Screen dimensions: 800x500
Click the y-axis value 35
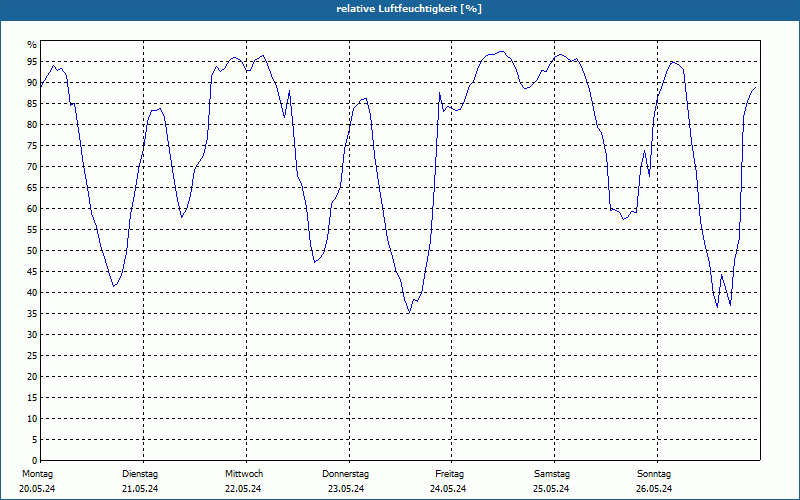point(32,314)
